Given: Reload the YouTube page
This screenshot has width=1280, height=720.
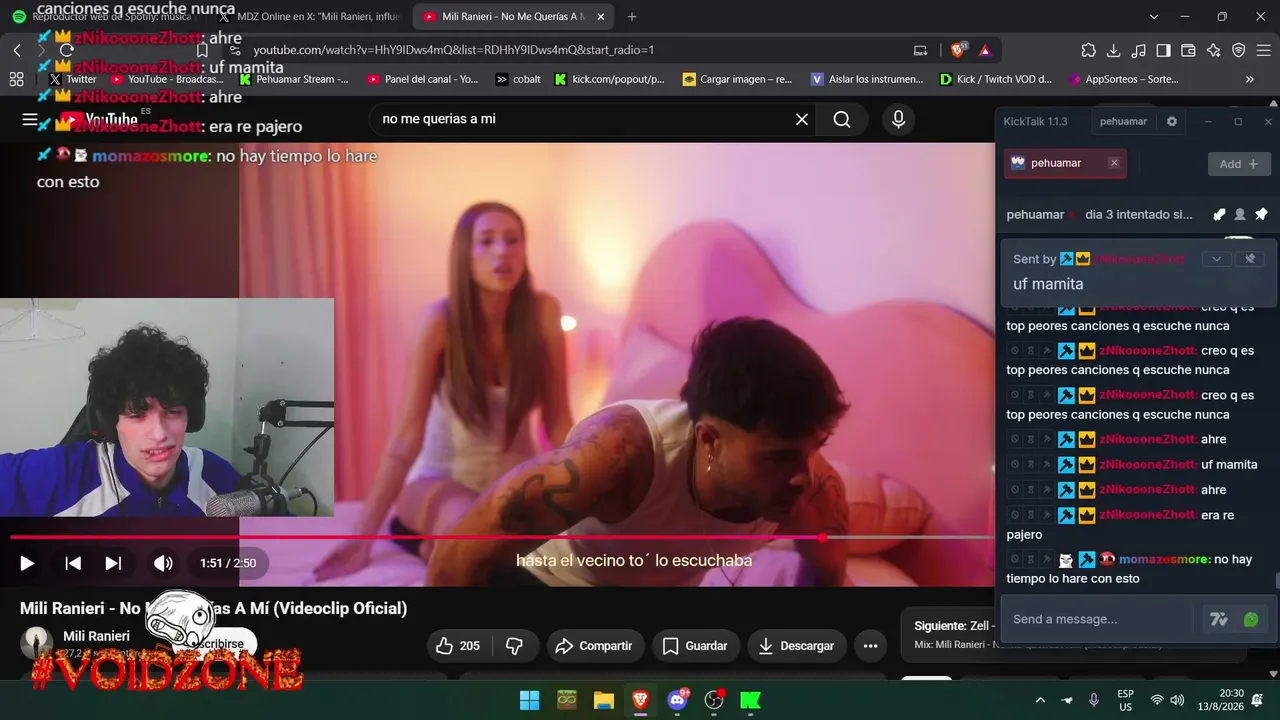Looking at the screenshot, I should (67, 50).
